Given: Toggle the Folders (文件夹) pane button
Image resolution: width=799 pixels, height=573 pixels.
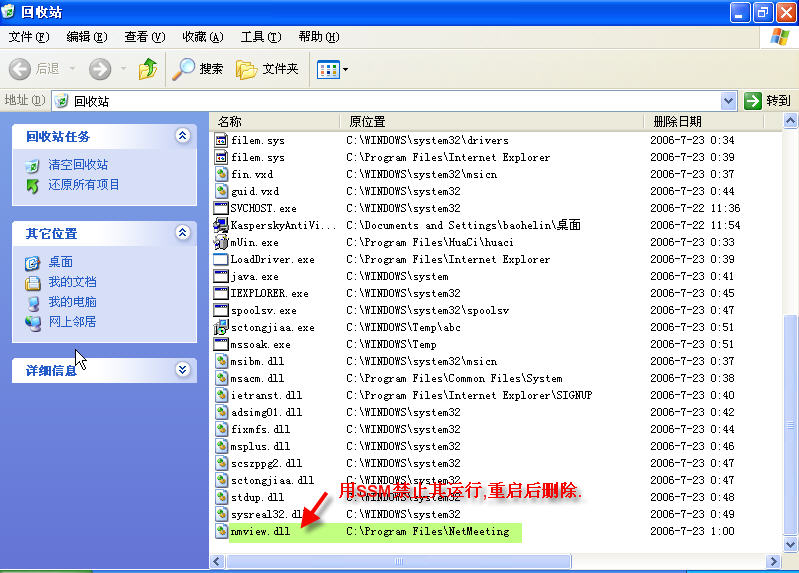Looking at the screenshot, I should 267,69.
